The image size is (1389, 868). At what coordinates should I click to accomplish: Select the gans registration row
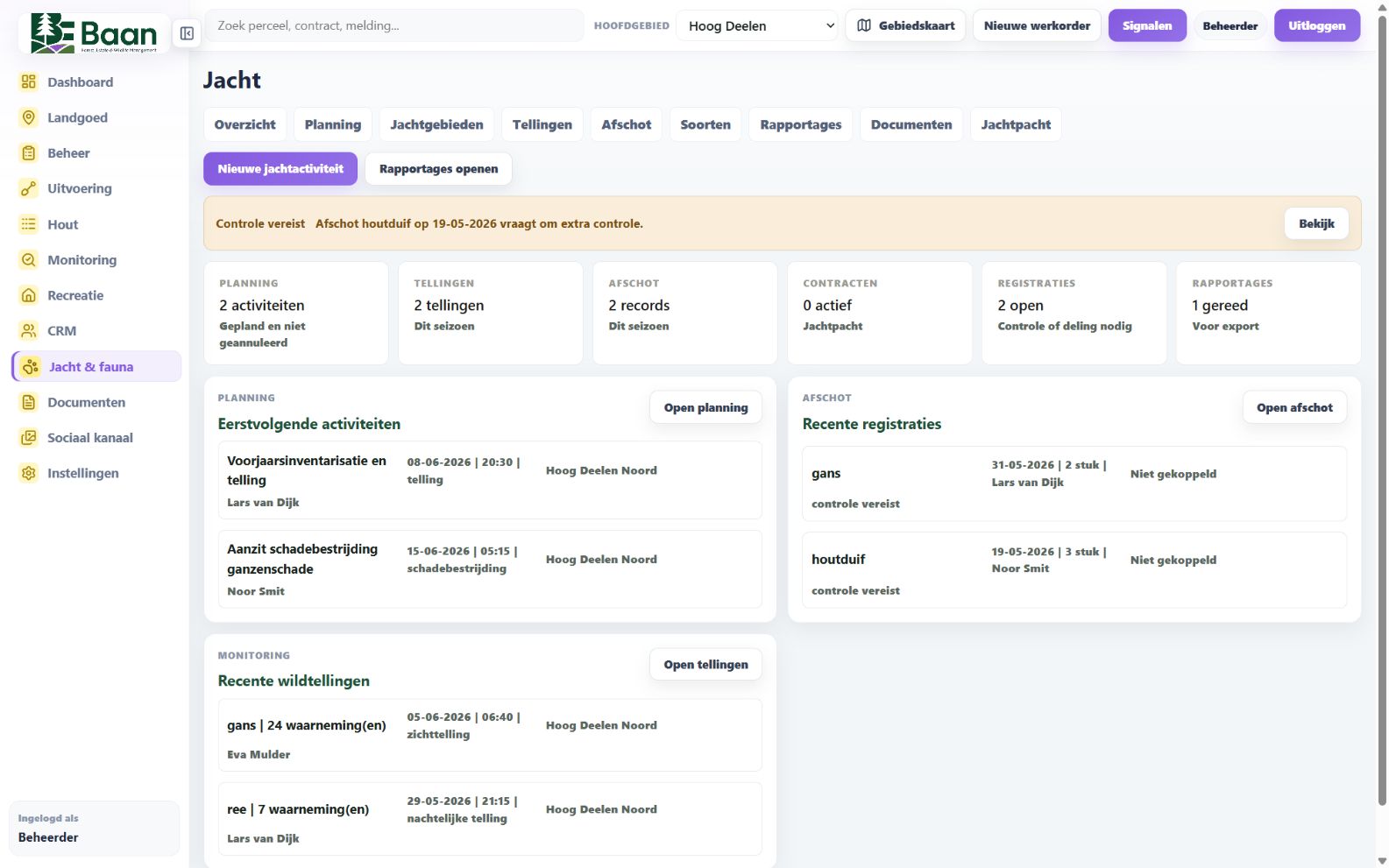click(1074, 483)
